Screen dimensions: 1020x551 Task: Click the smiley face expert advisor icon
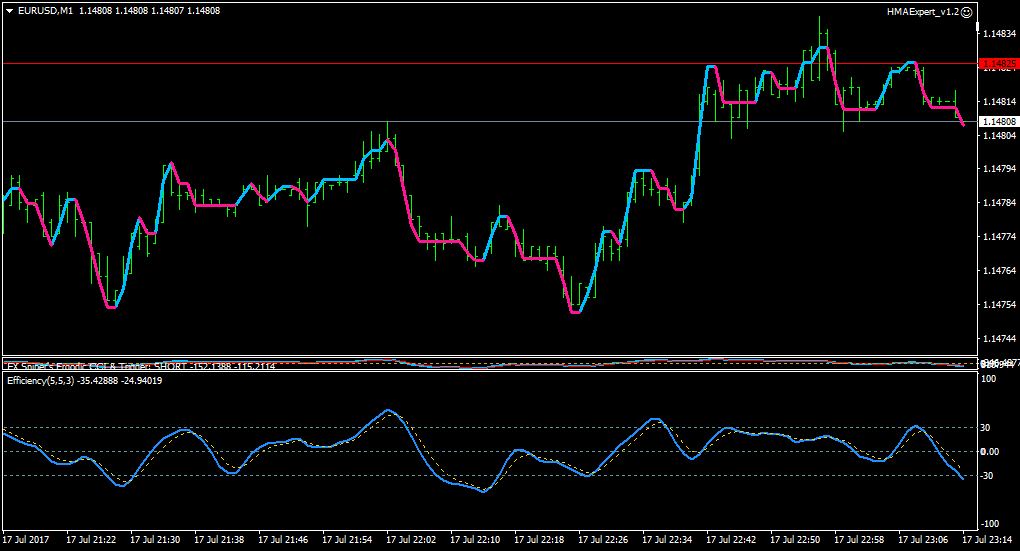coord(967,12)
